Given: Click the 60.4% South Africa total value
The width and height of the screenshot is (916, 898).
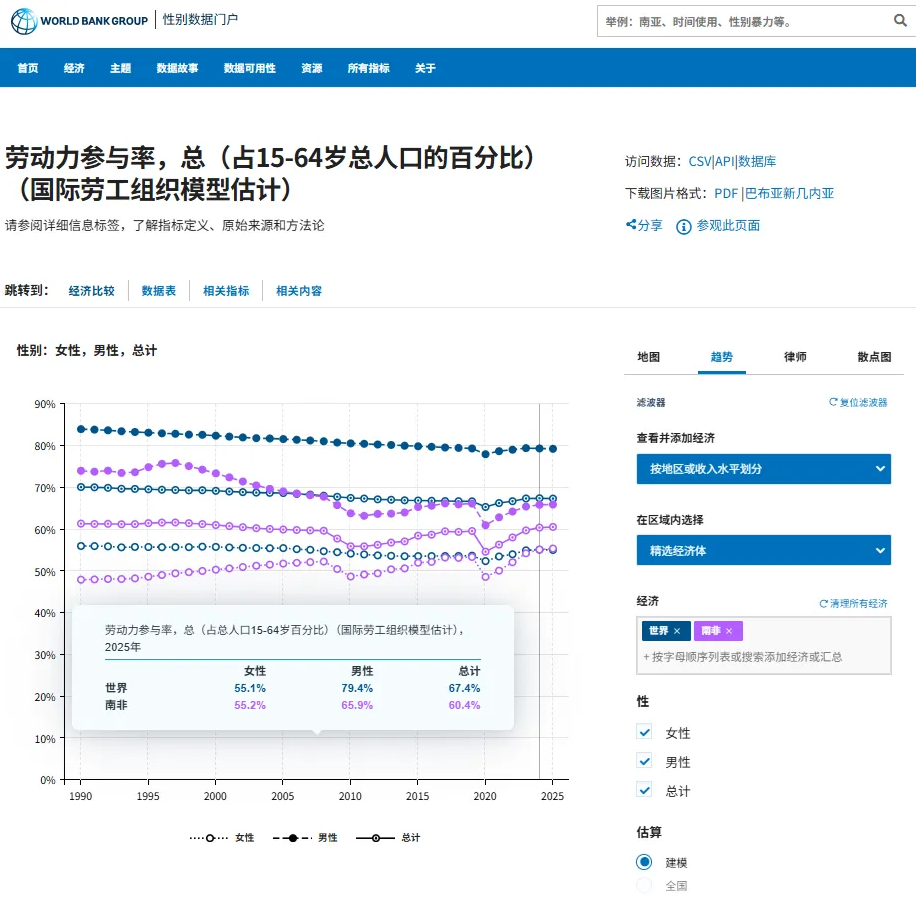Looking at the screenshot, I should pos(464,705).
